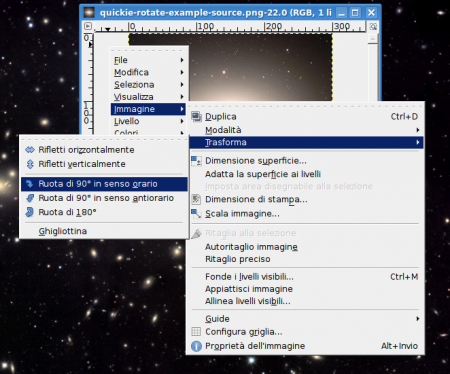The height and width of the screenshot is (374, 450).
Task: Choose Configura griglia...
Action: [x=305, y=332]
